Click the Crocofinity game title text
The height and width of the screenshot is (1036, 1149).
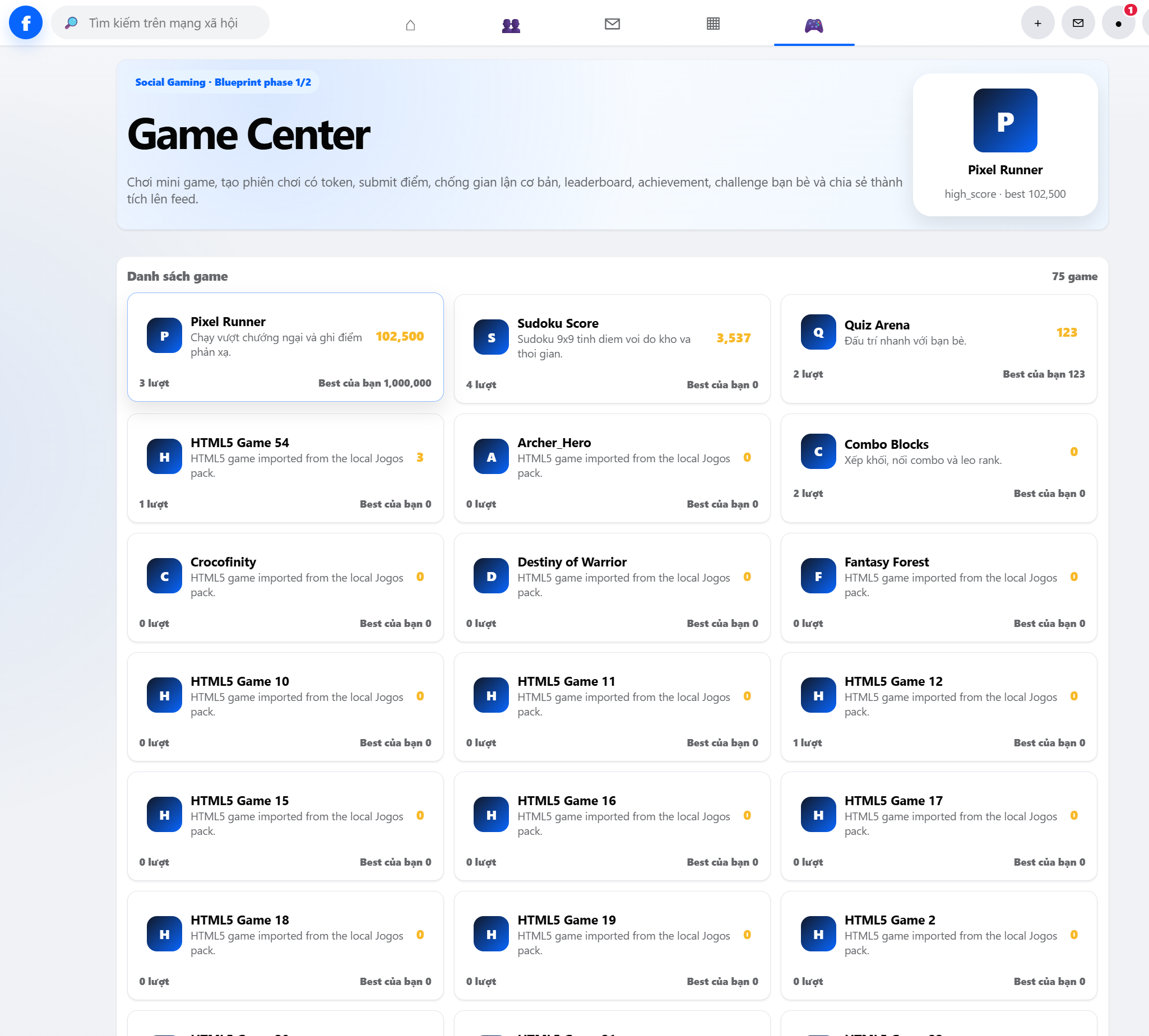coord(223,562)
